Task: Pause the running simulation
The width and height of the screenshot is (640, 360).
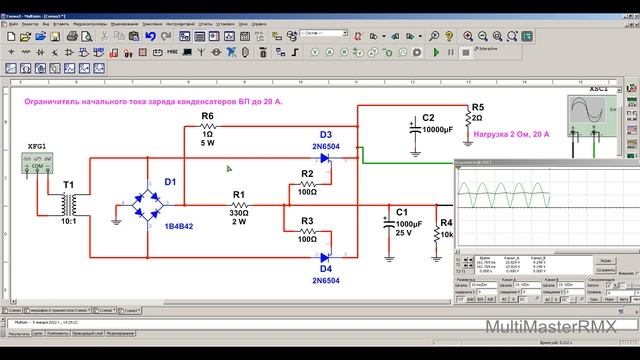Action: click(x=451, y=52)
